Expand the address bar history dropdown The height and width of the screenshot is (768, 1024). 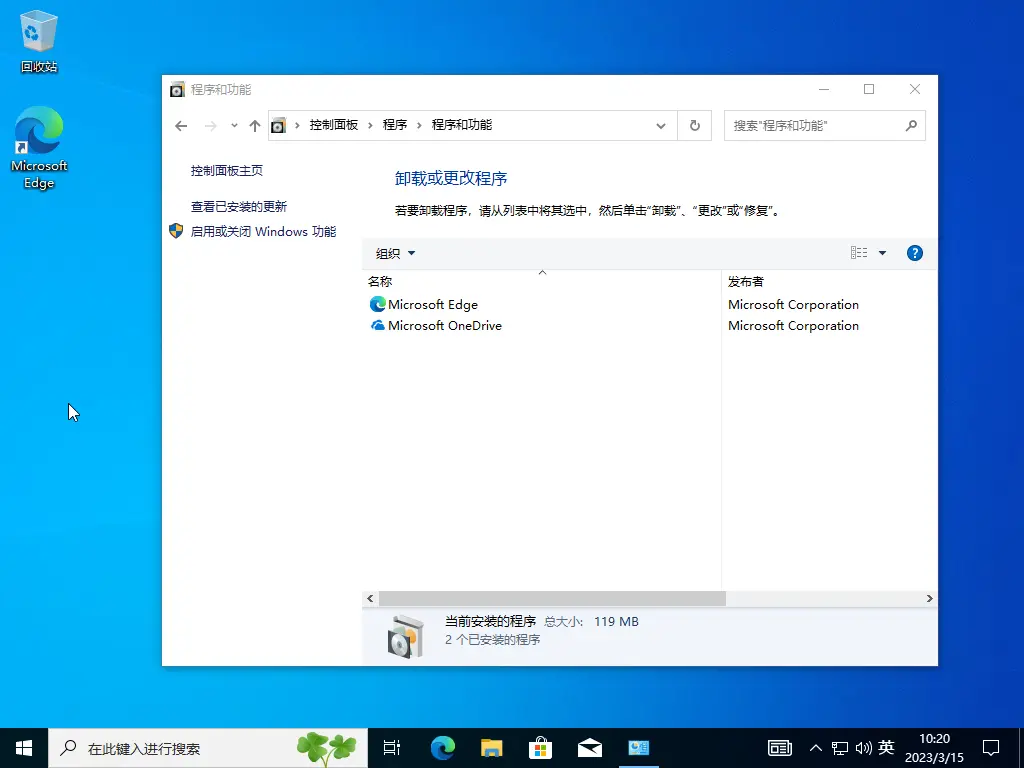[661, 125]
